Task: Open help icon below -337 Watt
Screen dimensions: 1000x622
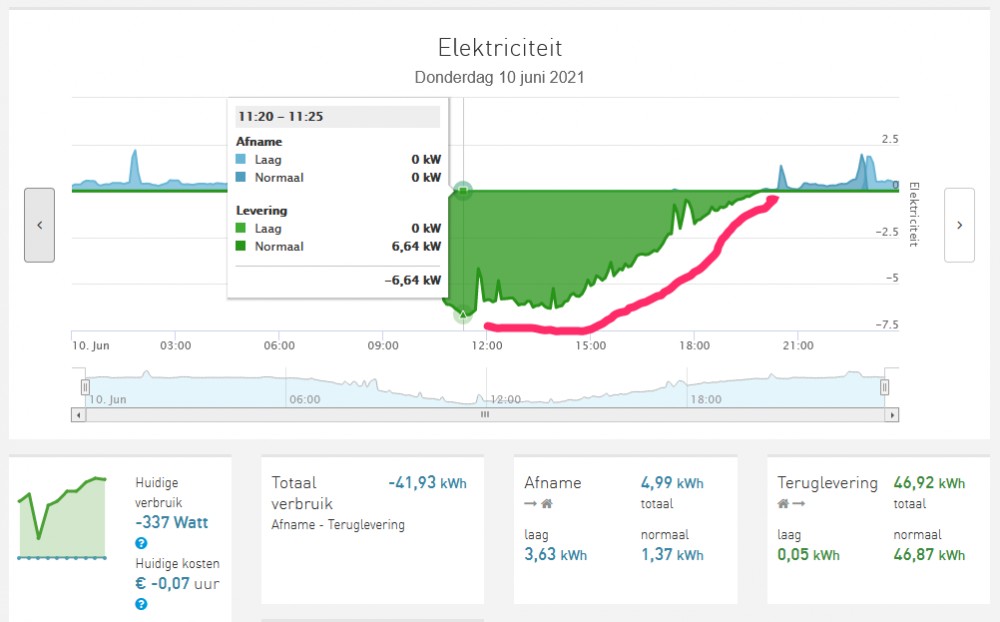Action: pos(141,543)
